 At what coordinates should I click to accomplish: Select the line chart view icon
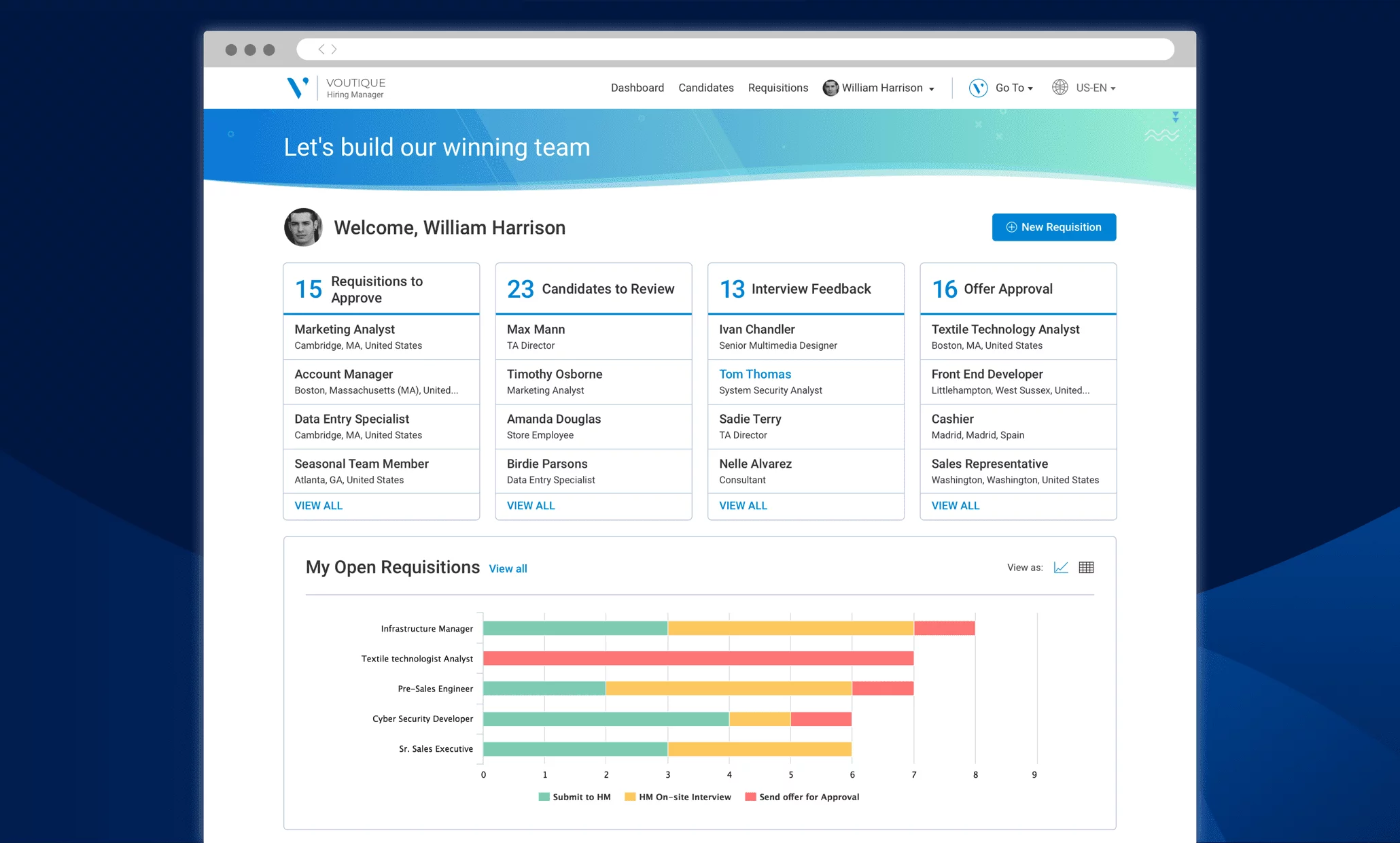(1060, 567)
